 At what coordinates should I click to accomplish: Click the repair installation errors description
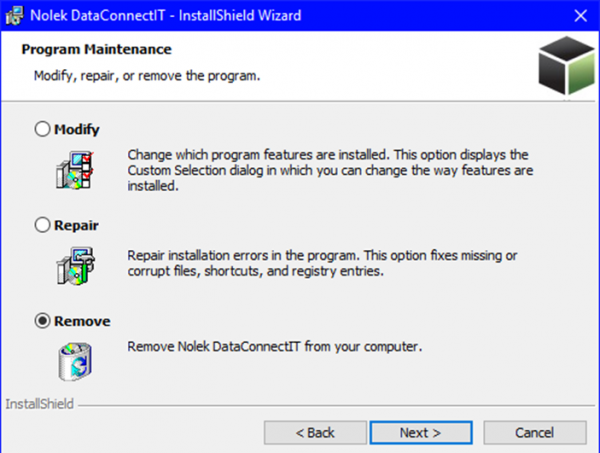[x=322, y=263]
